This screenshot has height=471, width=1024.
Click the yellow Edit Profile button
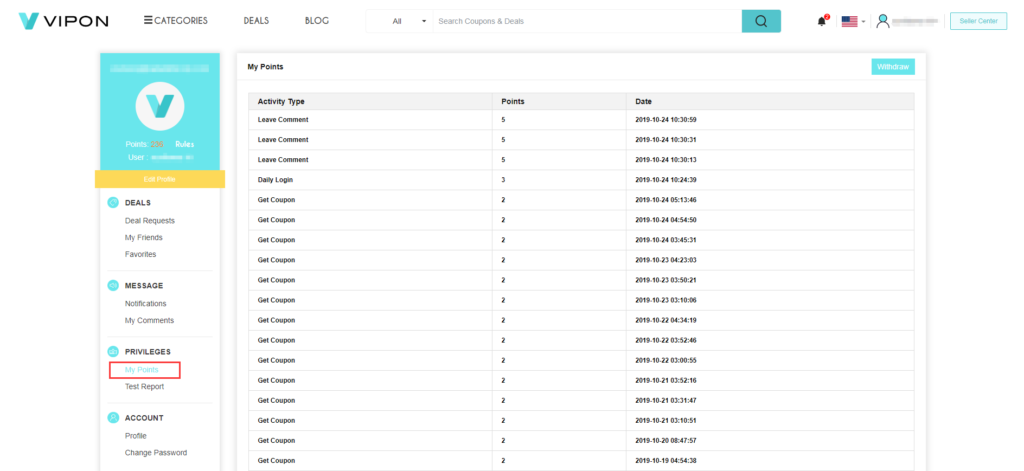(159, 179)
